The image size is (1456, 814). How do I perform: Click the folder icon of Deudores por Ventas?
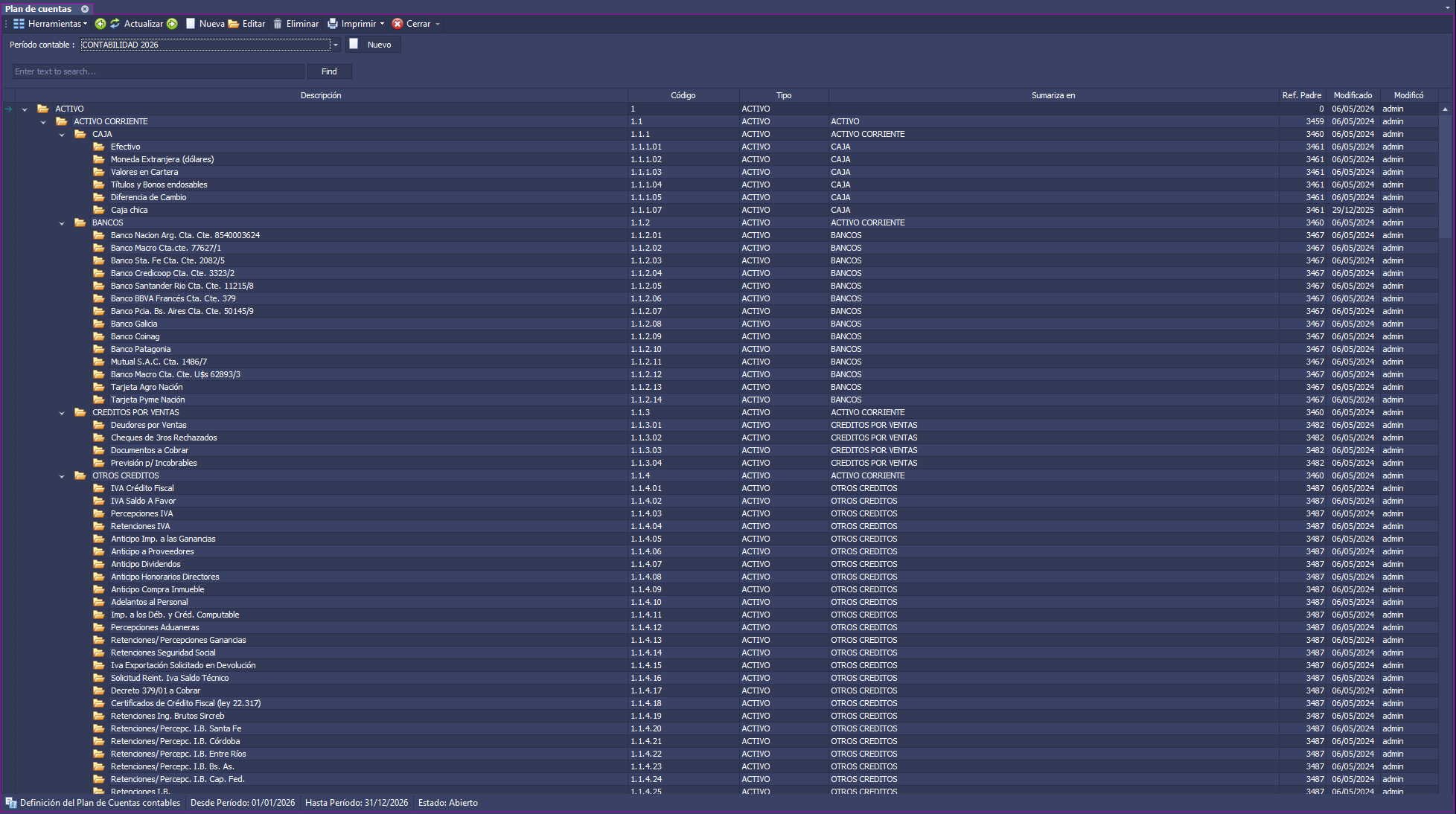point(99,425)
